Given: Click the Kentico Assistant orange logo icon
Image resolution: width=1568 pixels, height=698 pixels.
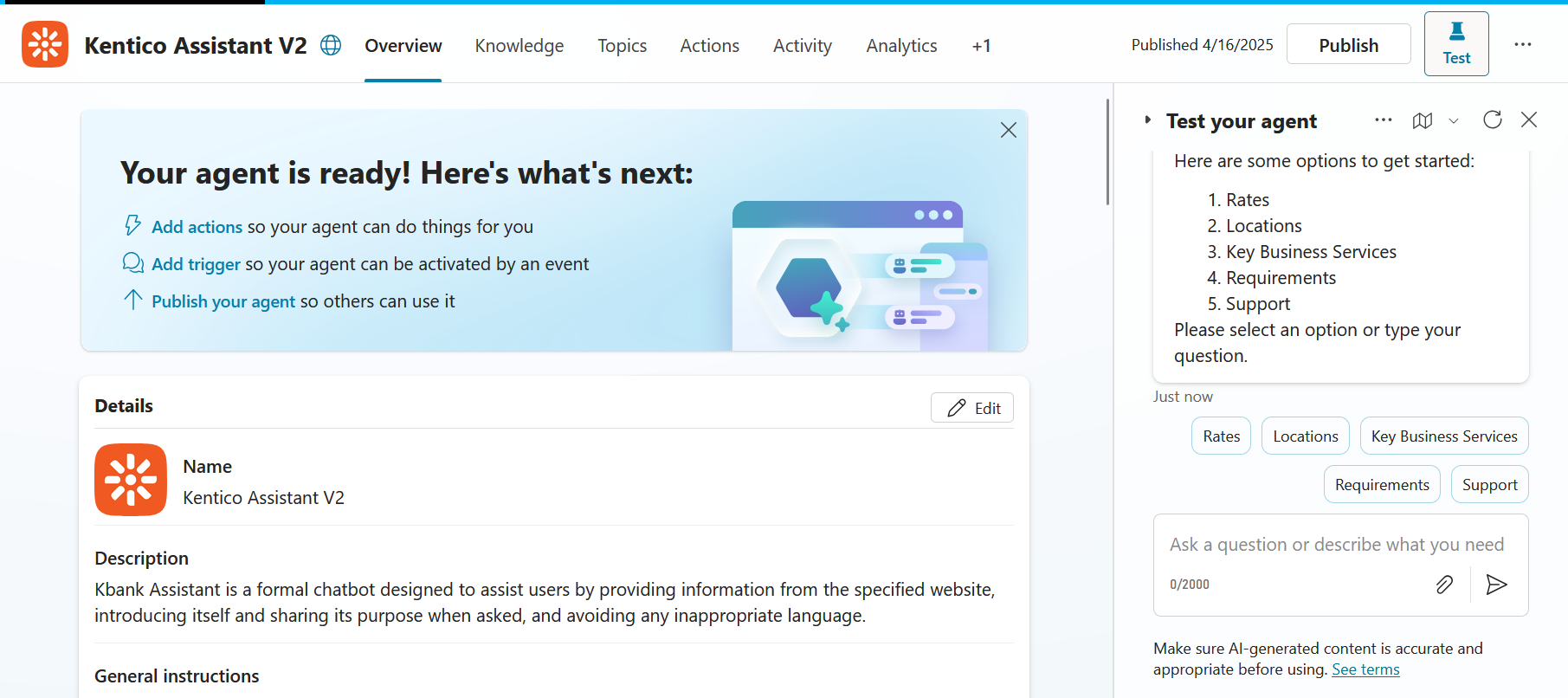Looking at the screenshot, I should click(x=45, y=44).
